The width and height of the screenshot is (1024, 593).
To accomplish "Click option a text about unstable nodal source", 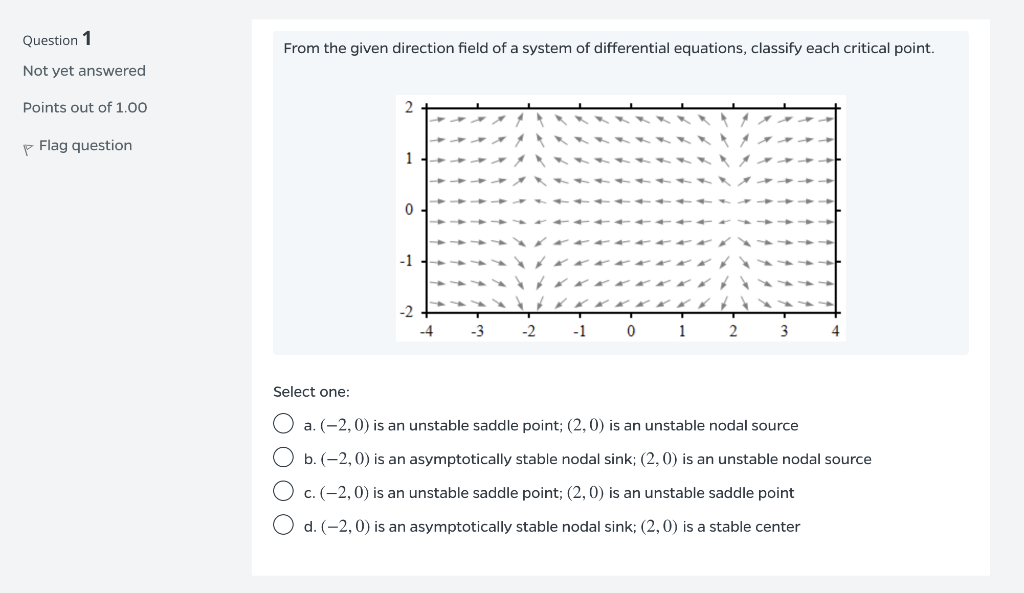I will point(550,424).
